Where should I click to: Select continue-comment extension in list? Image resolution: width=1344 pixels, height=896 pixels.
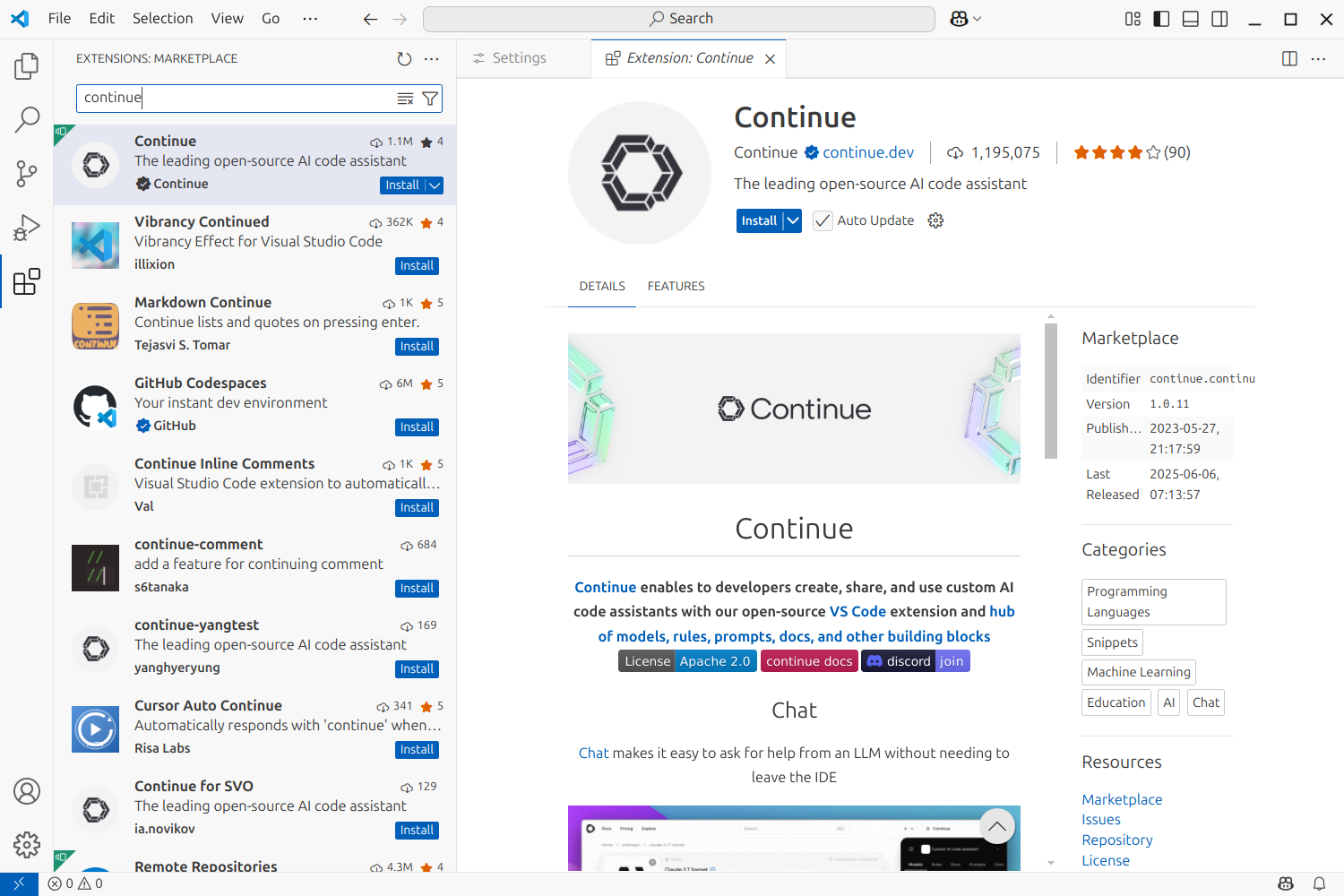pyautogui.click(x=254, y=566)
